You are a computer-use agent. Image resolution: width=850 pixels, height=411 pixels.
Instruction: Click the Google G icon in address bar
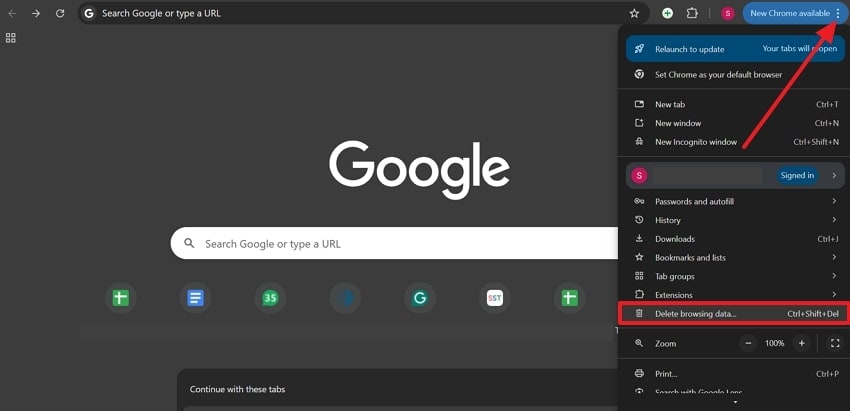[89, 14]
